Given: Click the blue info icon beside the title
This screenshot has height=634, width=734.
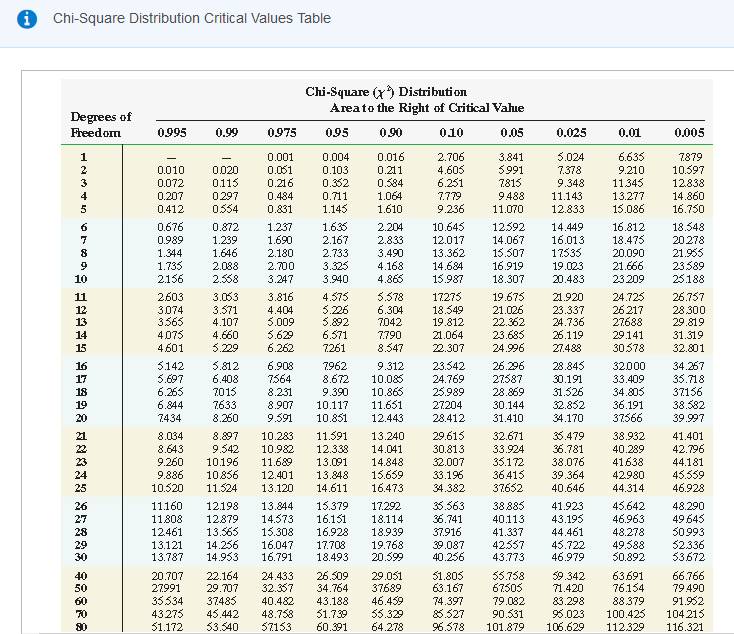Looking at the screenshot, I should (27, 19).
